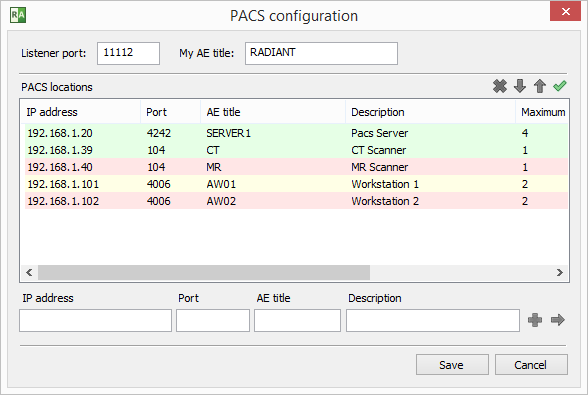Move PACS location down with arrow icon
This screenshot has height=395, width=588.
click(520, 86)
